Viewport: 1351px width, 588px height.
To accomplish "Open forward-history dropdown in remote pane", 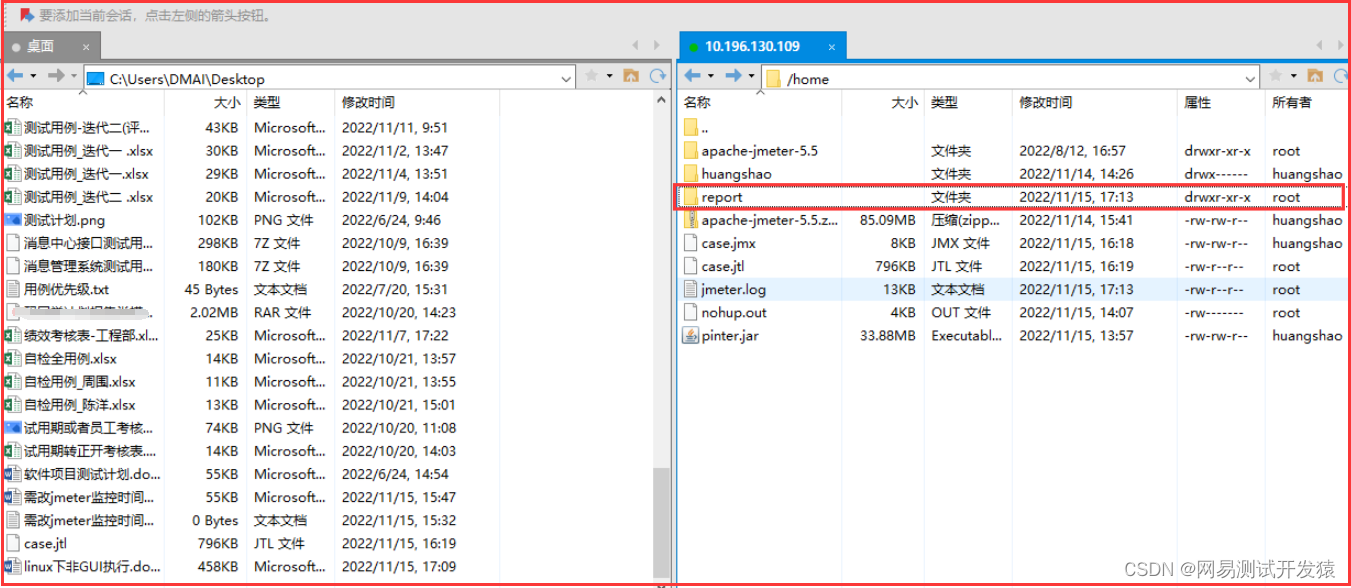I will 751,77.
